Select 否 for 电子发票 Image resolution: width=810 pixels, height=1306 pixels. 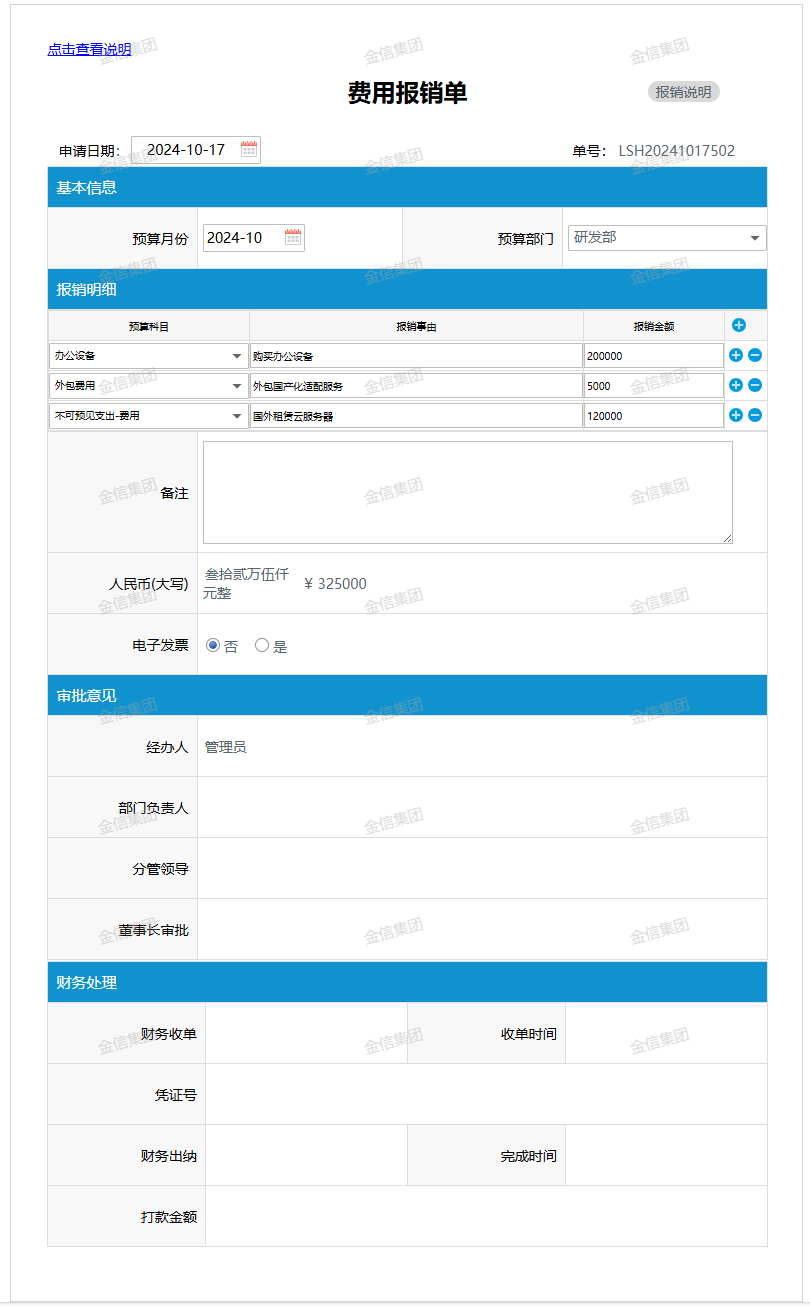[213, 646]
